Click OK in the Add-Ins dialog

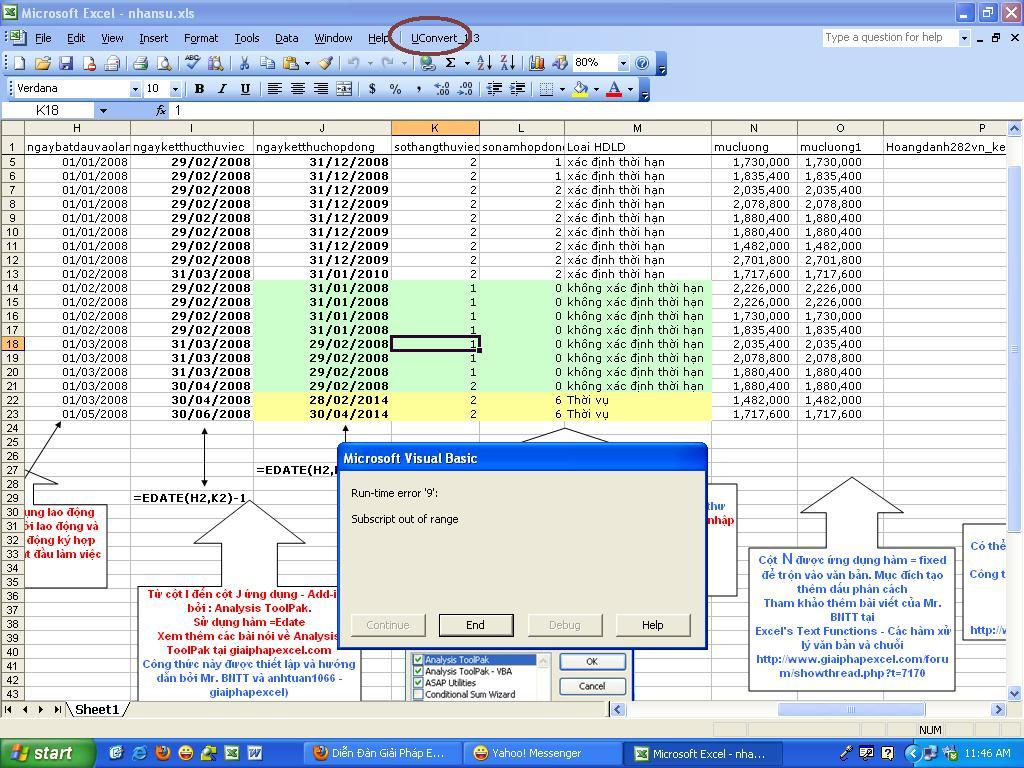(592, 662)
